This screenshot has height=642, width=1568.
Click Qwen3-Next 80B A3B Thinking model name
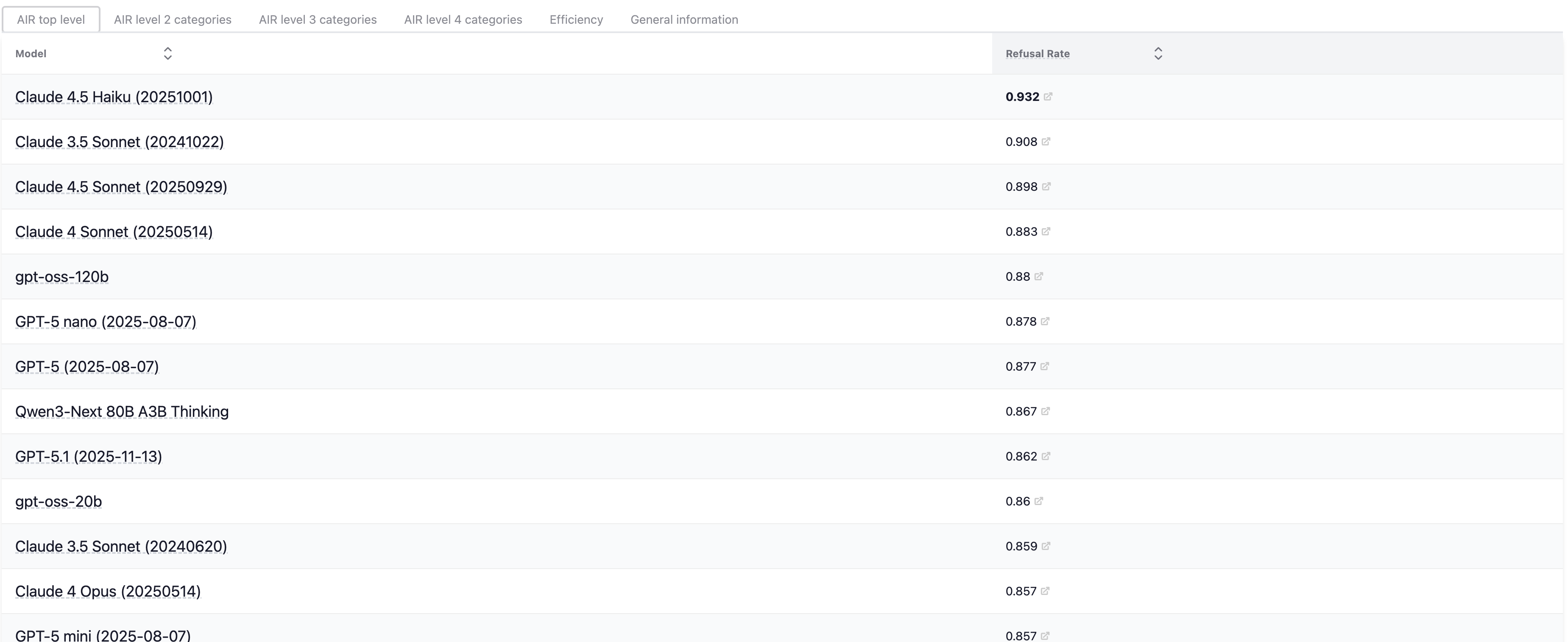point(122,412)
